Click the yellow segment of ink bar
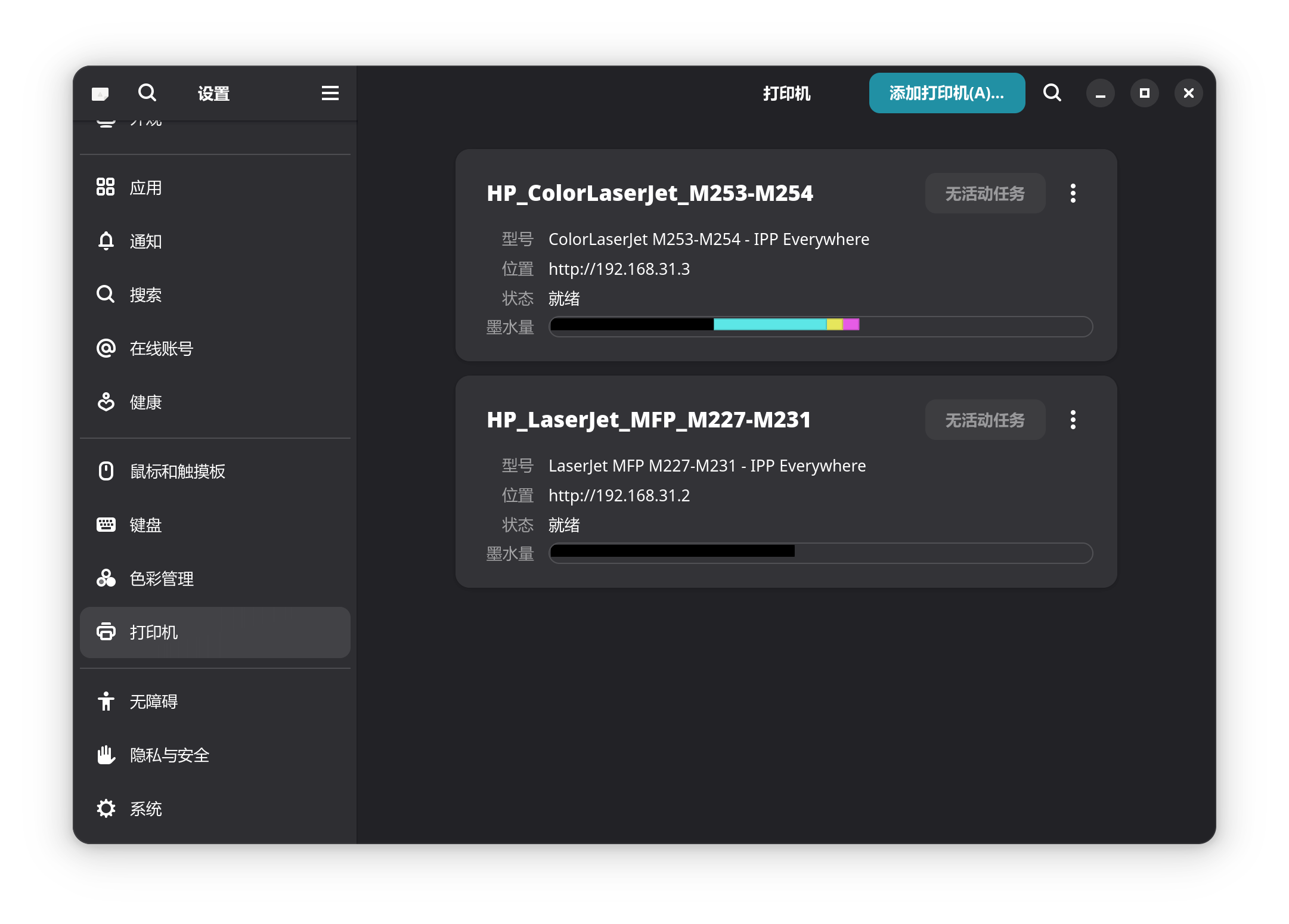1289x924 pixels. (x=835, y=324)
